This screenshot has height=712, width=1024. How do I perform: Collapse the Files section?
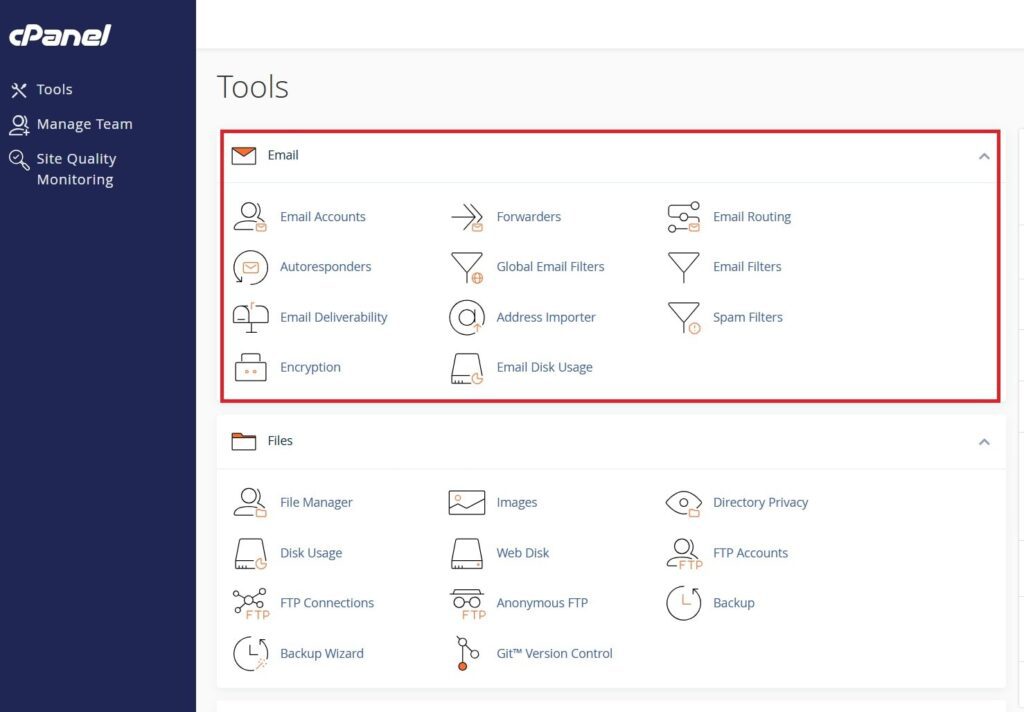tap(984, 442)
